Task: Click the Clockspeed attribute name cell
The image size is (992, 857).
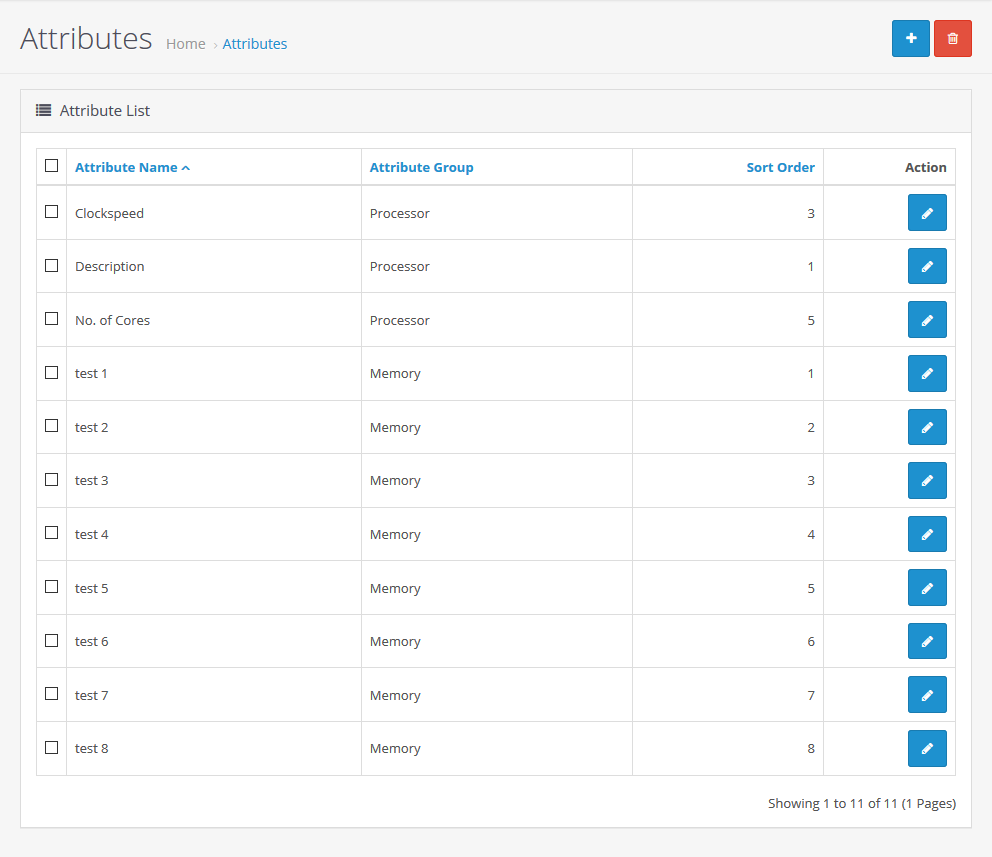Action: tap(214, 213)
